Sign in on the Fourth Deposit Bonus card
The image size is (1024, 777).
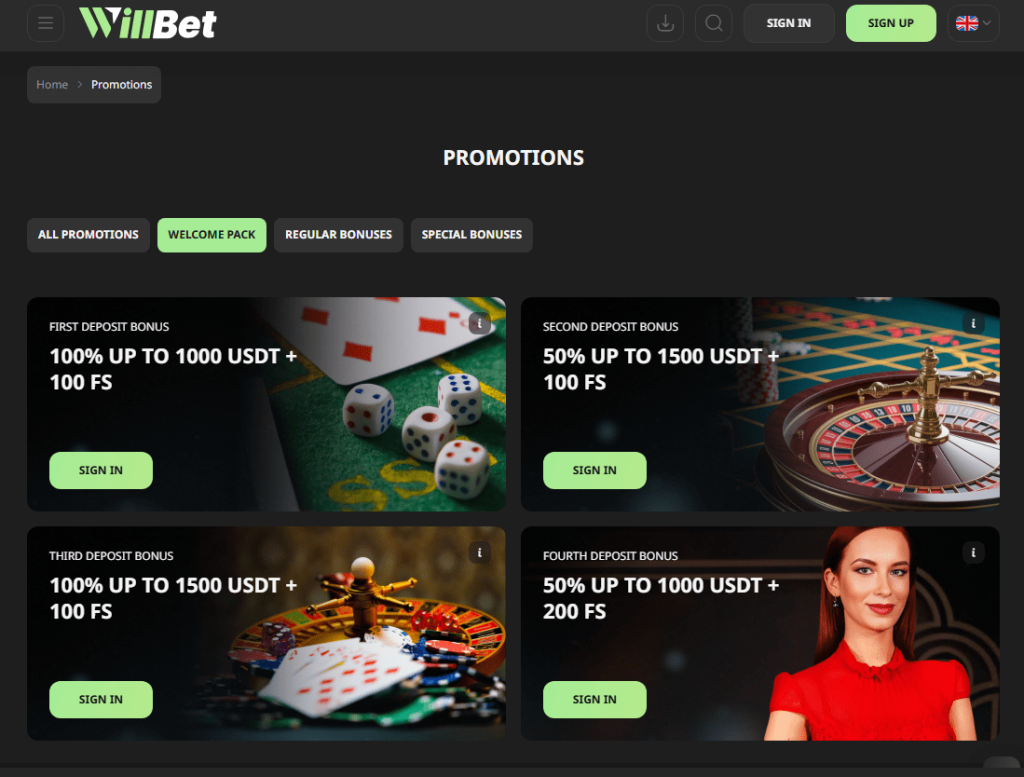coord(595,699)
